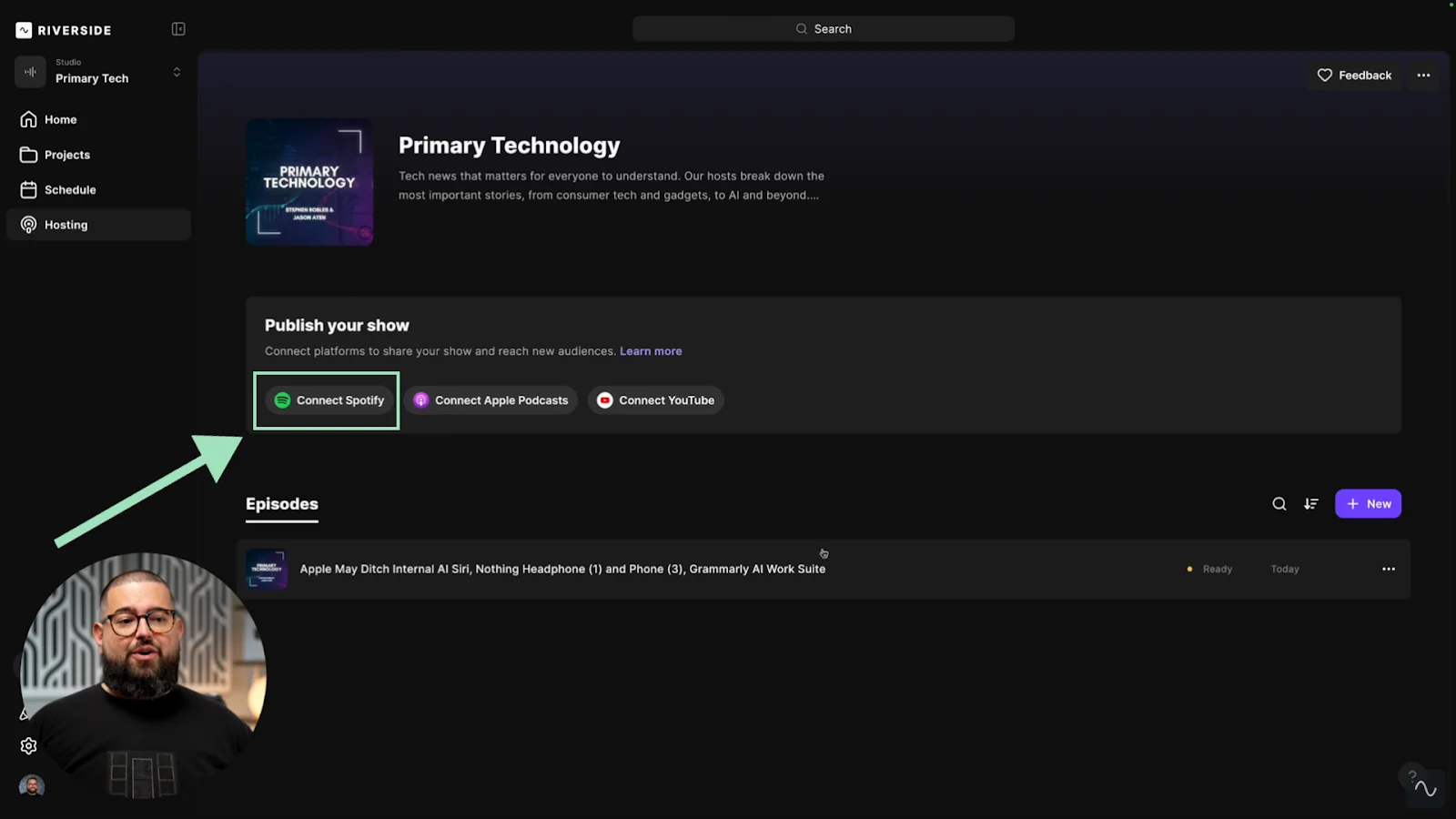Screen dimensions: 1456x819
Task: Open the three-dot menu beside Feedback
Action: pos(1423,76)
